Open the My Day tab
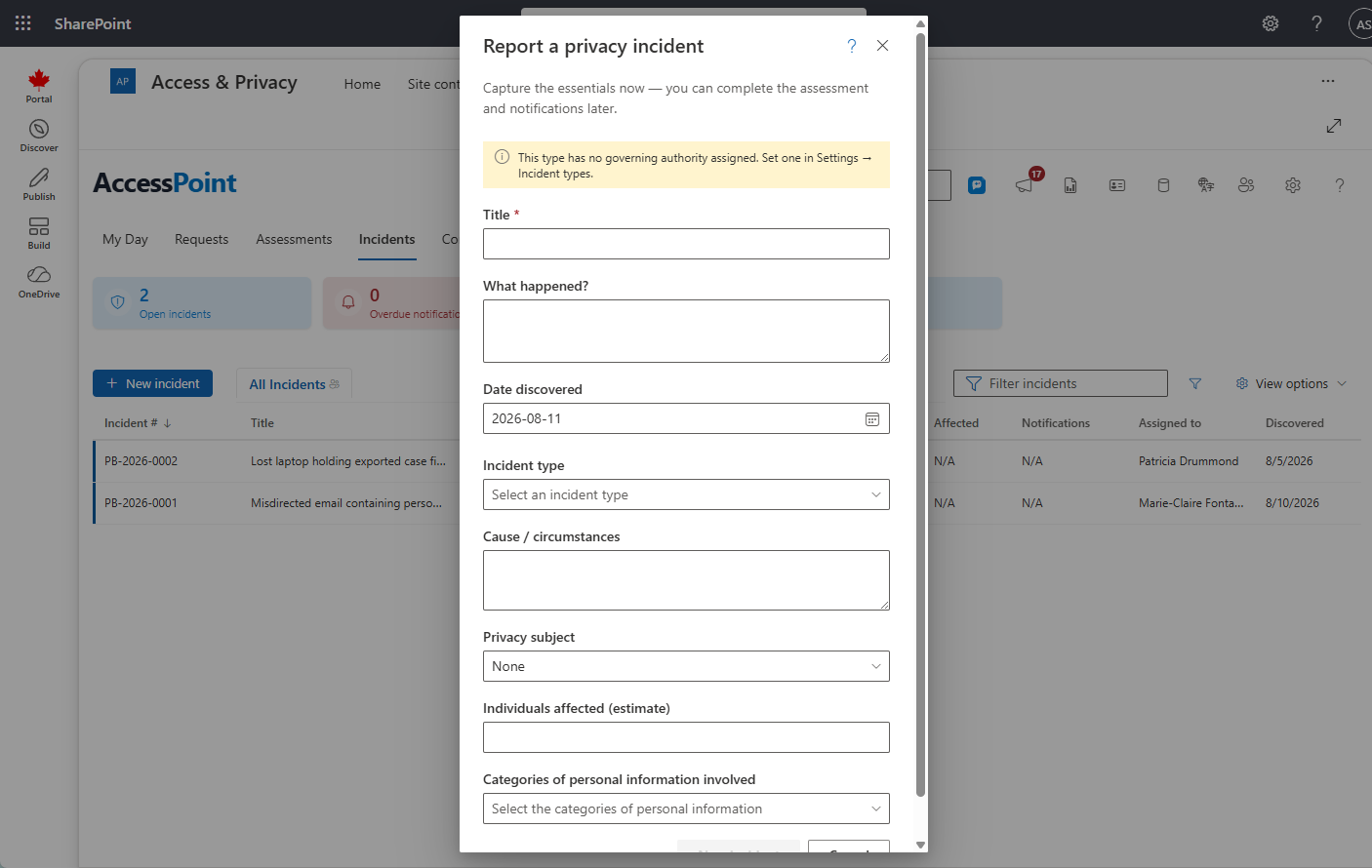The width and height of the screenshot is (1372, 868). point(125,239)
